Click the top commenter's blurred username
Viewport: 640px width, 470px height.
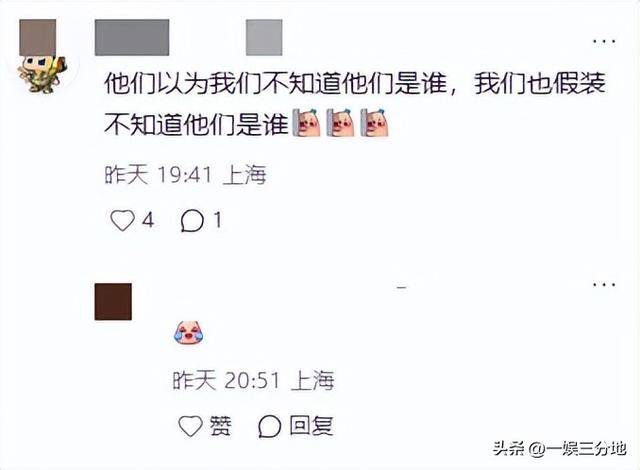click(x=132, y=37)
